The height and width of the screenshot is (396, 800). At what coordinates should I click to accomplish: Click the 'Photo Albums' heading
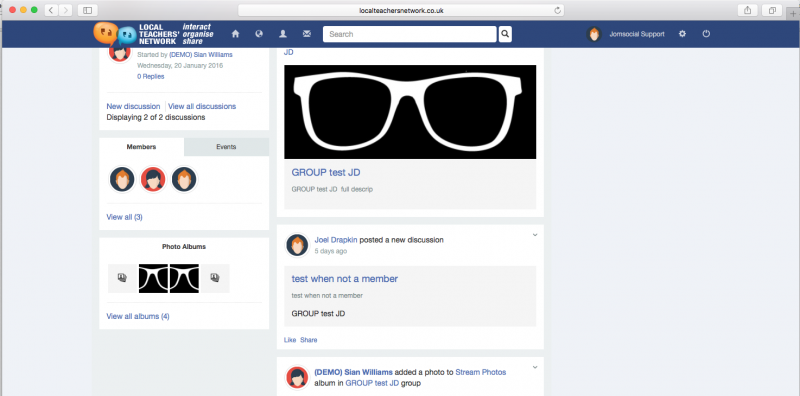click(x=184, y=246)
